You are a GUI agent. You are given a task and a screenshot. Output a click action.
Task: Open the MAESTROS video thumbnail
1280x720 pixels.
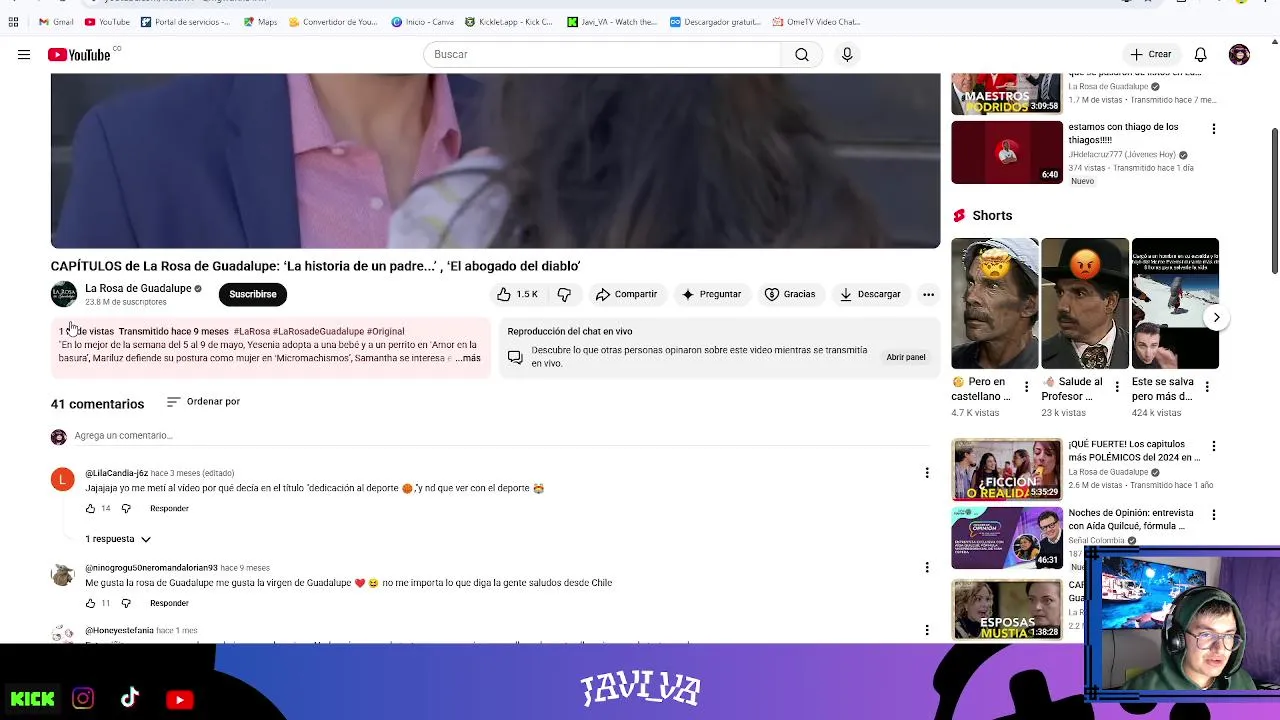click(1007, 94)
